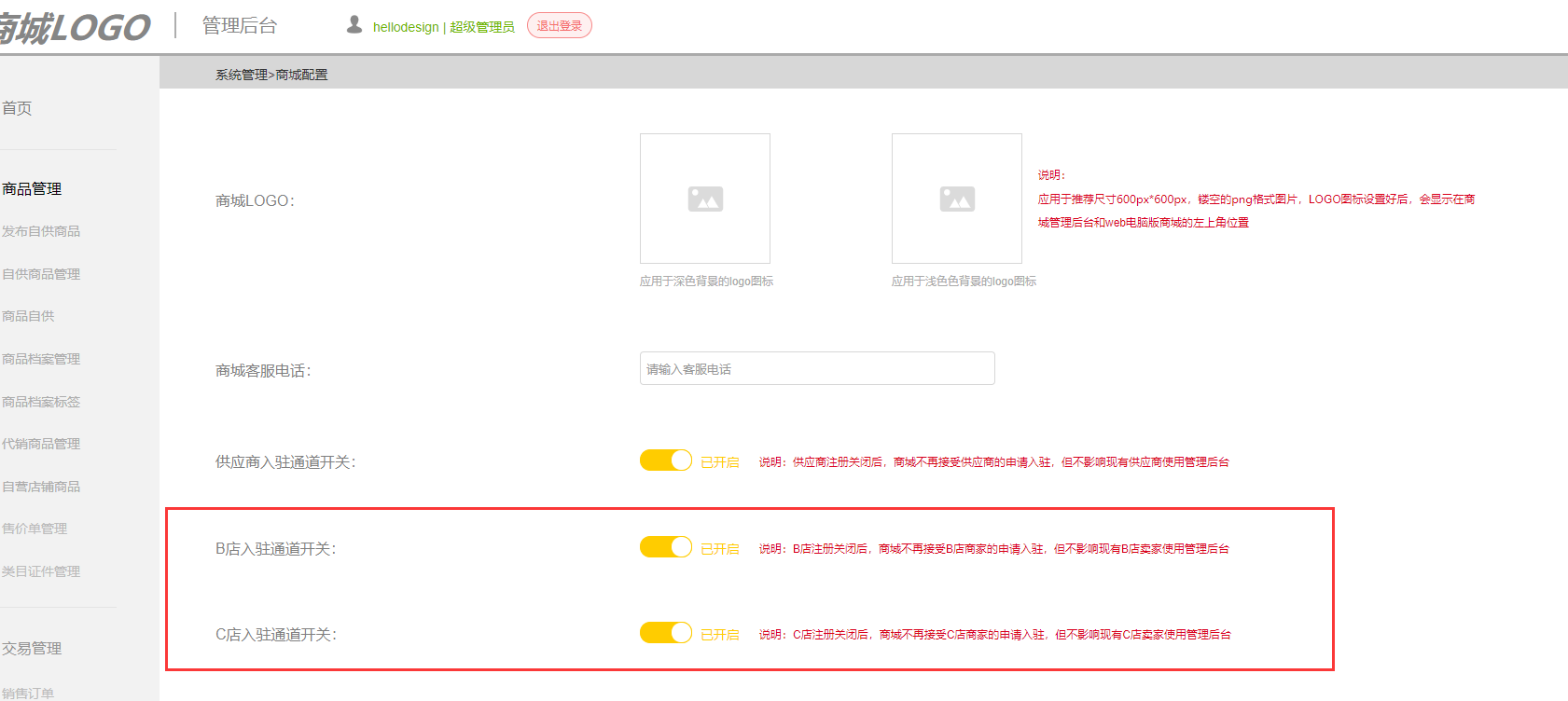Click the 退出登录 logout button
1568x701 pixels.
[560, 26]
